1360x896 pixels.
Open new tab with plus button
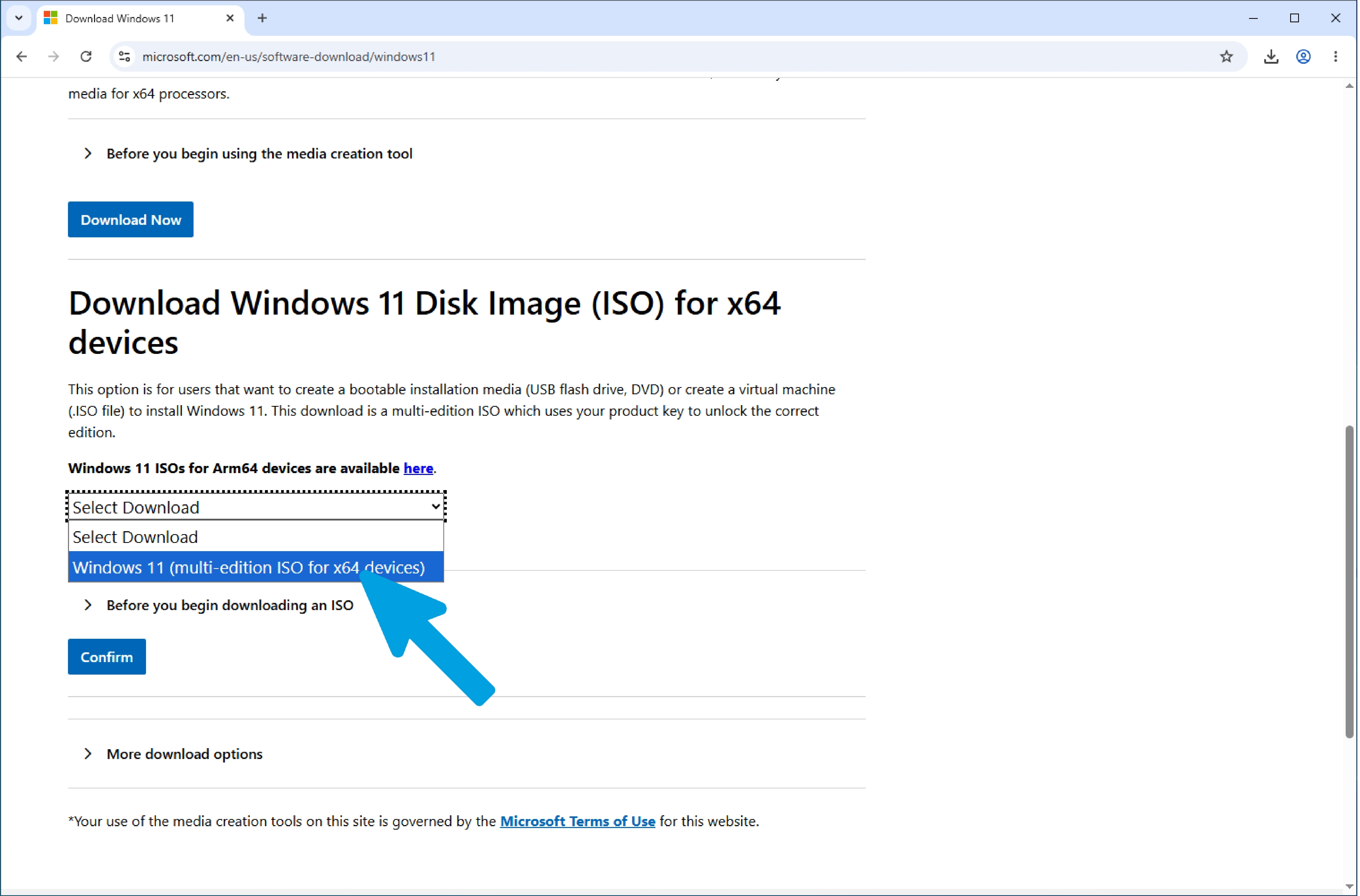coord(262,18)
